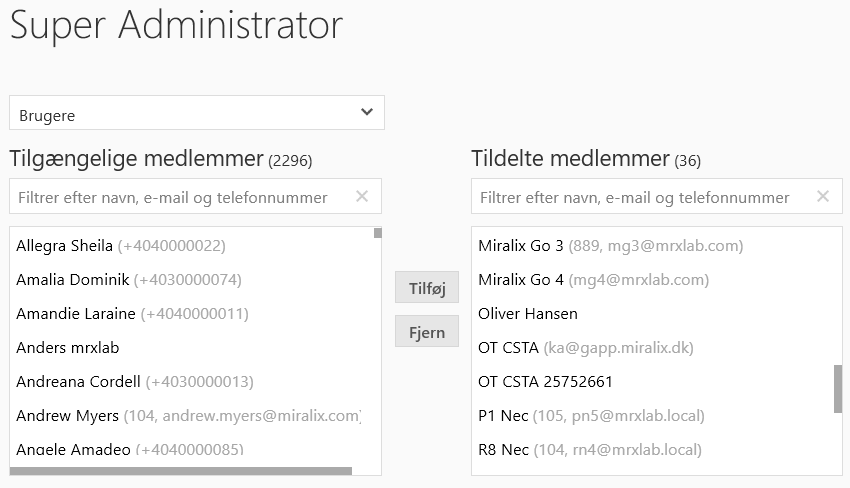Click assigned members vertical scrollbar thumb
Viewport: 850px width, 488px height.
[x=838, y=388]
